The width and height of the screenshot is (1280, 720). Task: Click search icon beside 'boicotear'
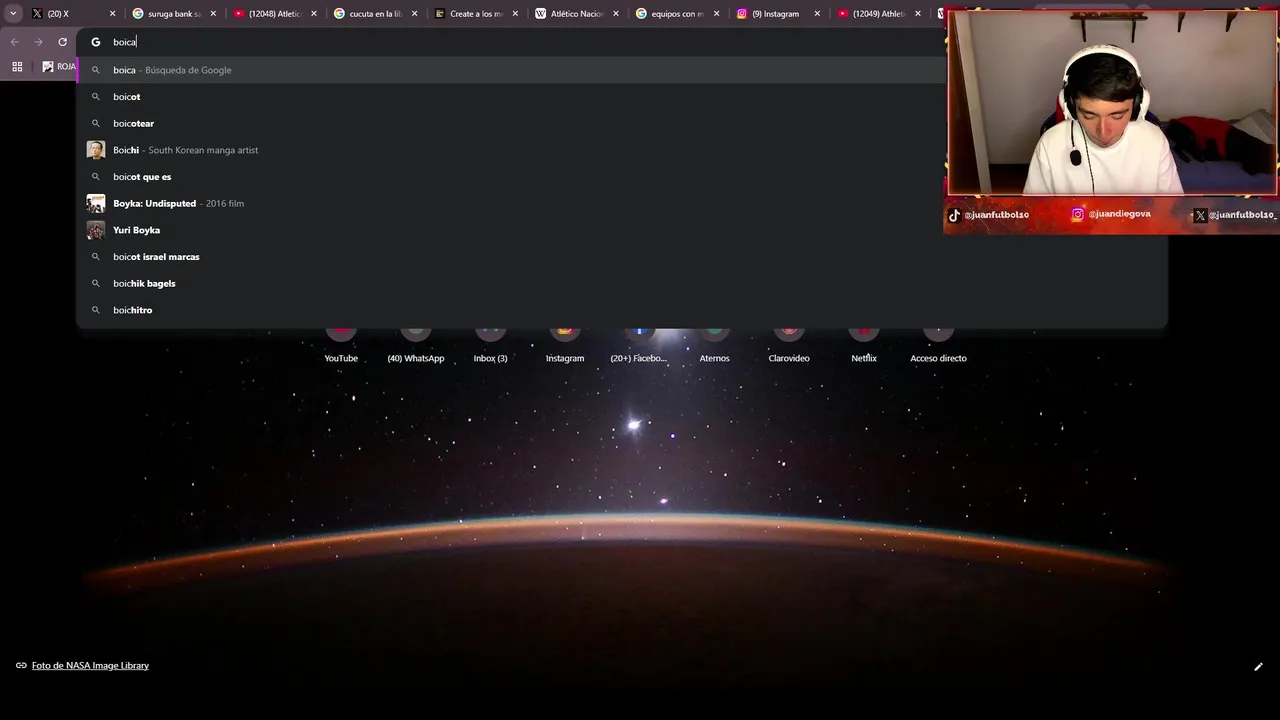pyautogui.click(x=96, y=123)
